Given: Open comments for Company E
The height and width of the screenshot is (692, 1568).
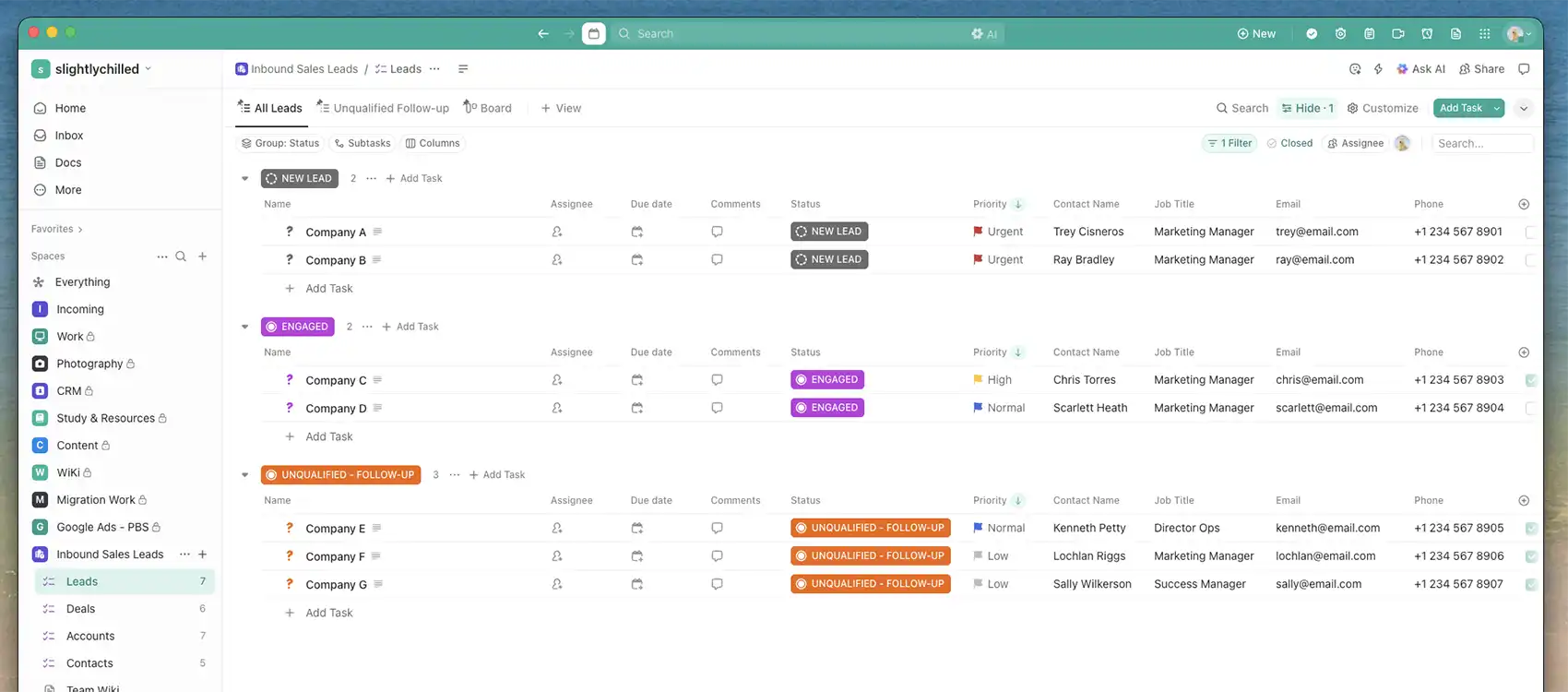Looking at the screenshot, I should (x=717, y=529).
